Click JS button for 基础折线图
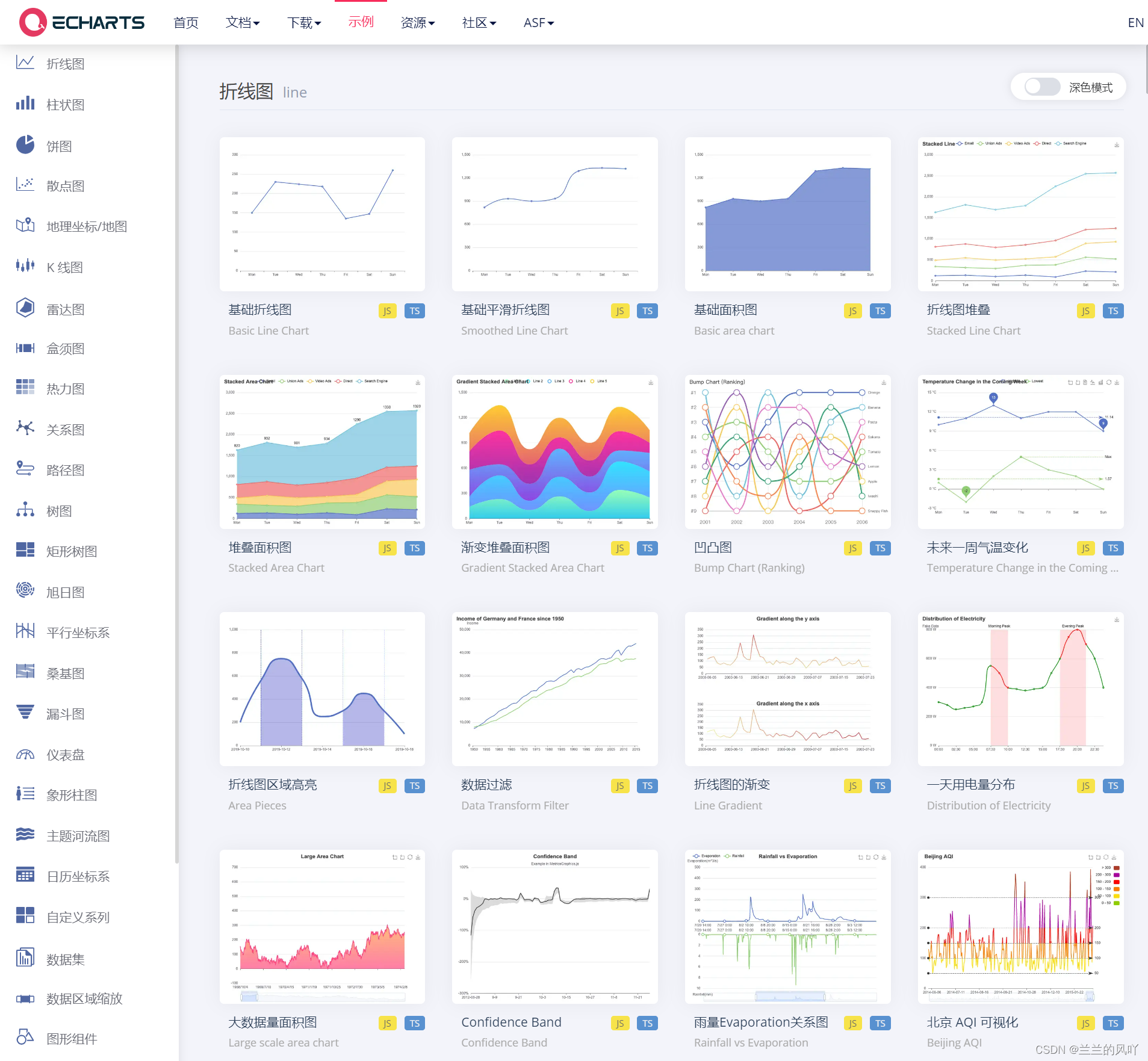The image size is (1148, 1061). [387, 311]
